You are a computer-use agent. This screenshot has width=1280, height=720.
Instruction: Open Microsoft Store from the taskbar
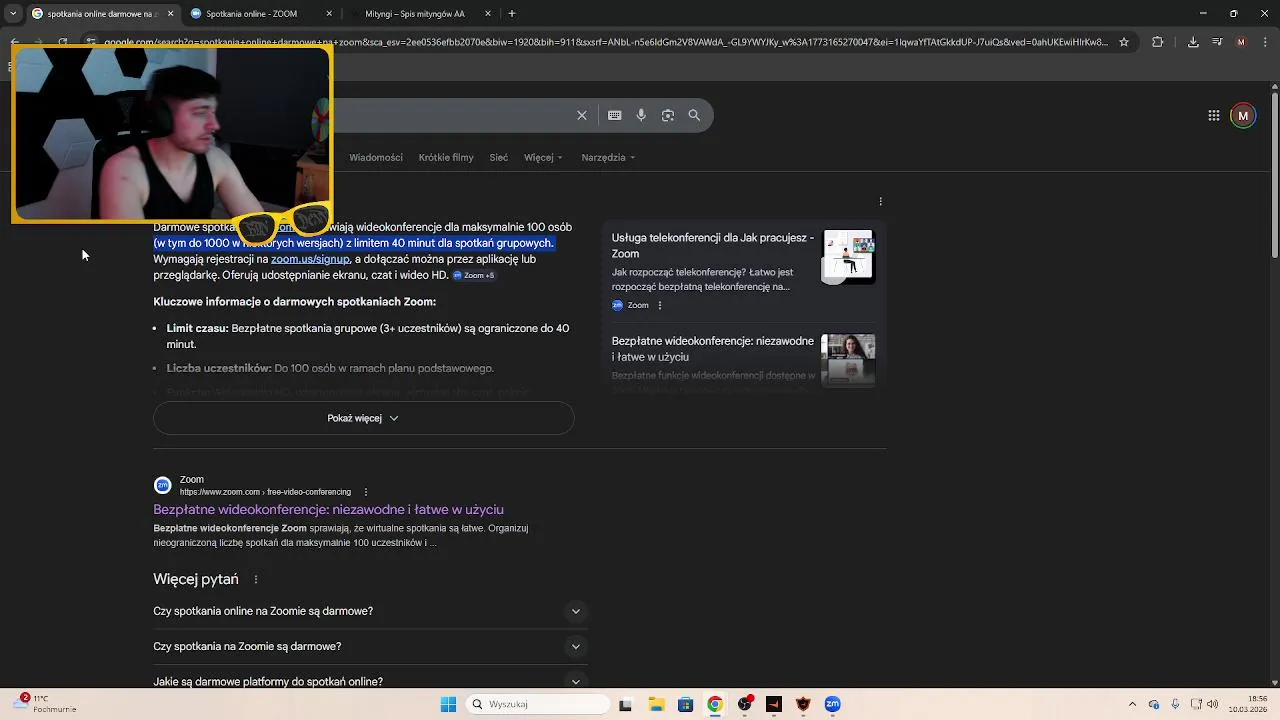click(x=685, y=704)
